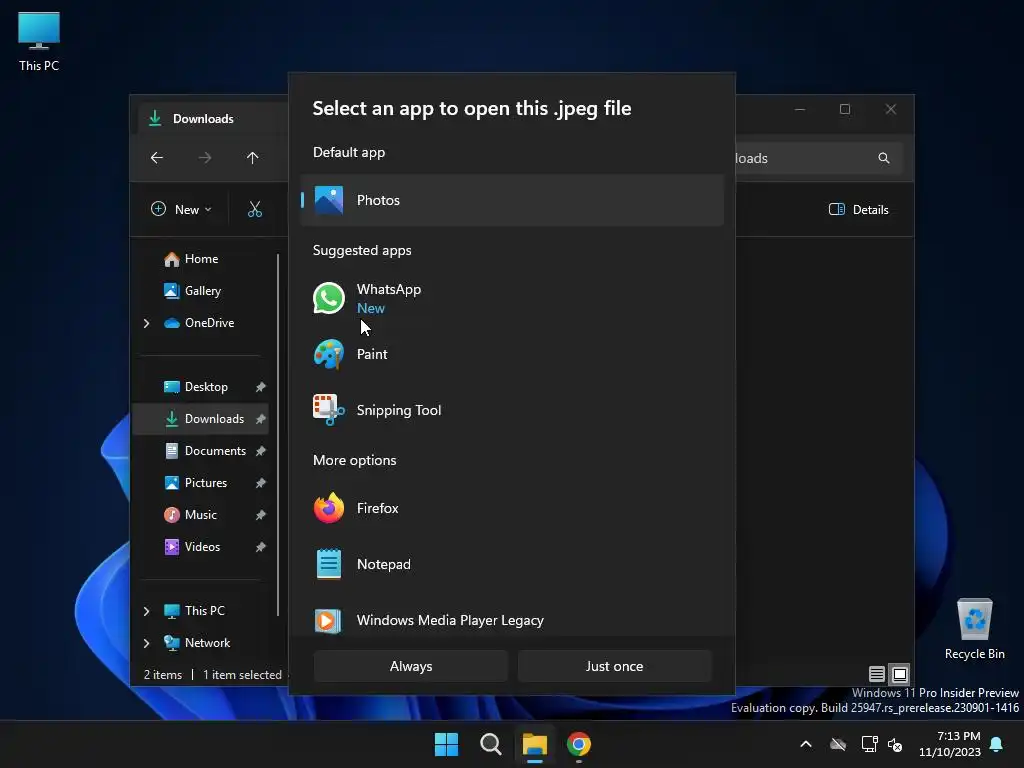Viewport: 1024px width, 768px height.
Task: Click the pin icon beside Documents
Action: coord(261,451)
